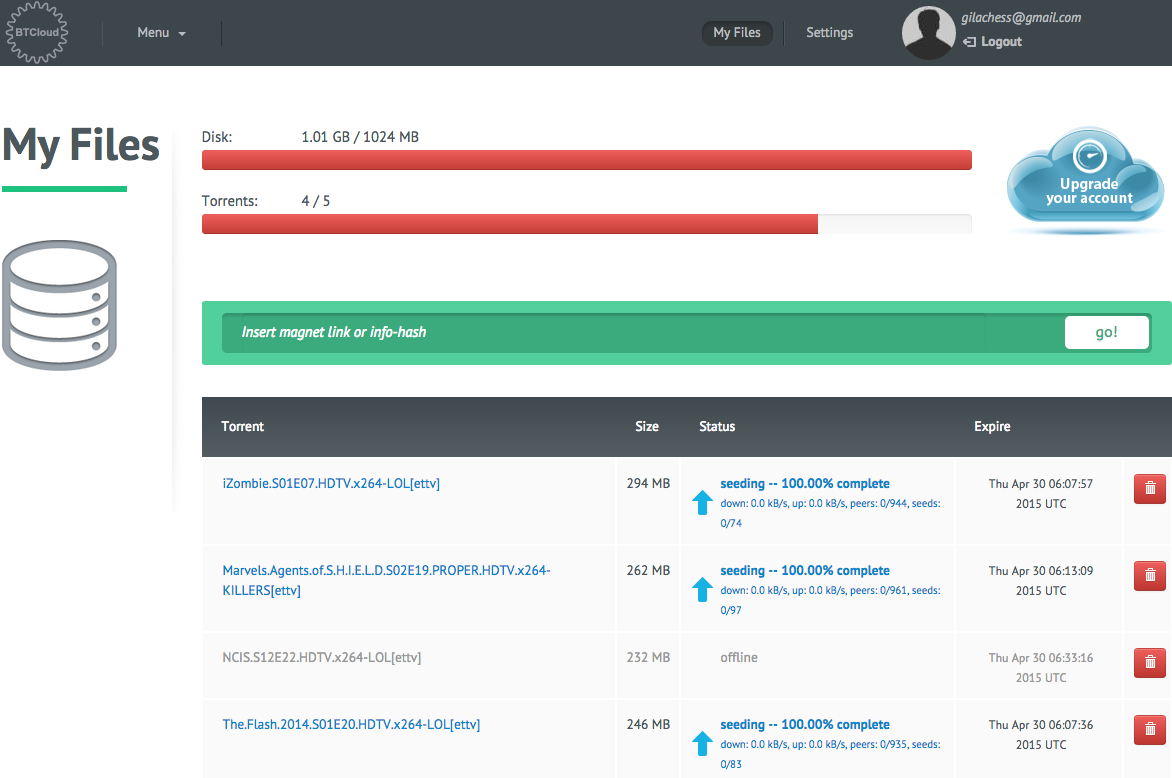Submit the magnet link with the go! button
Image resolution: width=1172 pixels, height=778 pixels.
coord(1106,333)
